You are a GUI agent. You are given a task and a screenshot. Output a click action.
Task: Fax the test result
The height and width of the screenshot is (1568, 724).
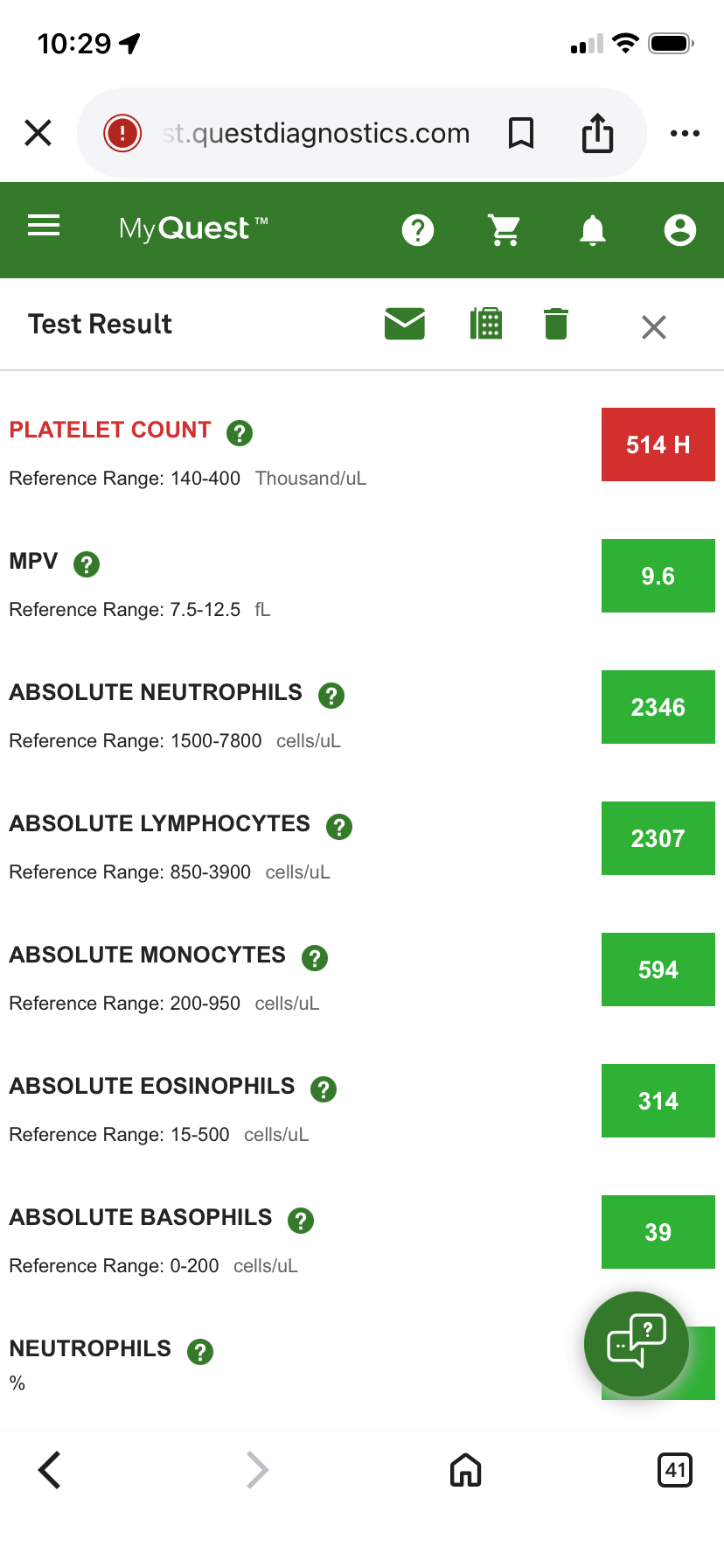point(486,324)
